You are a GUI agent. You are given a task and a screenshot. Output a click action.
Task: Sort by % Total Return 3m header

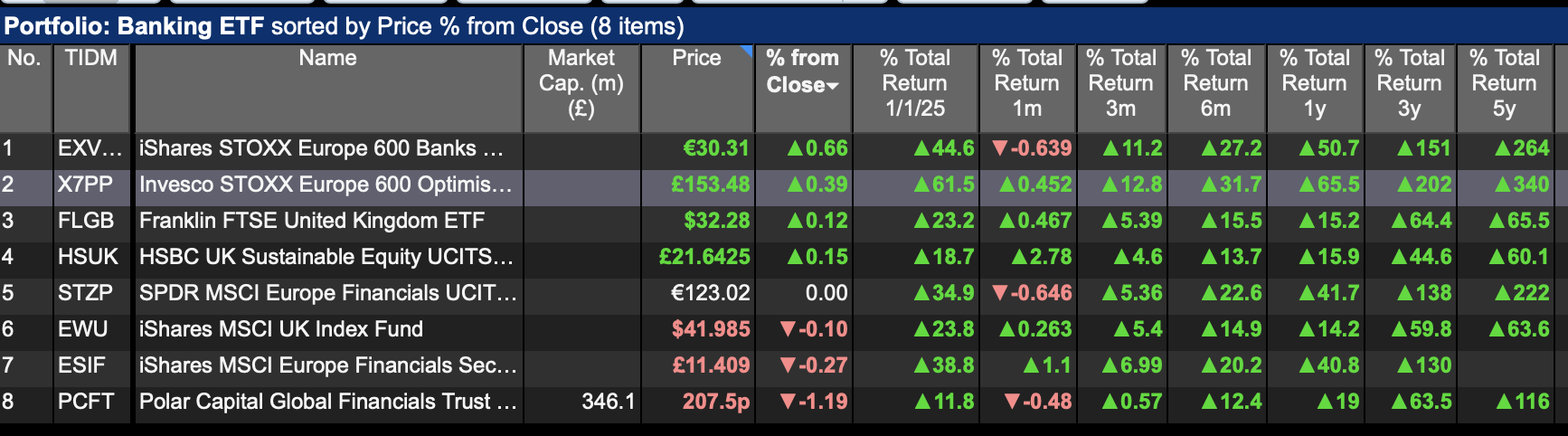pos(1121,88)
